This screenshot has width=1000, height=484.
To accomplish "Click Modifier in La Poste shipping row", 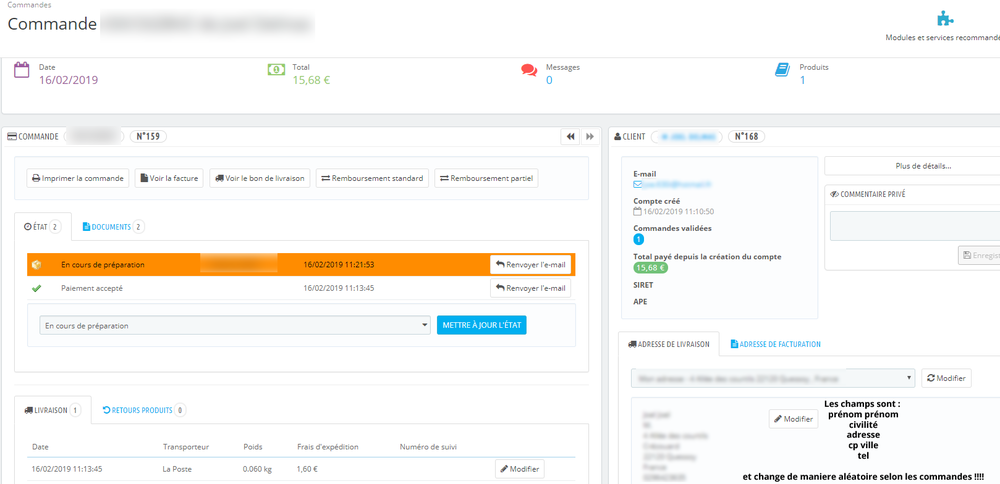I will point(520,469).
